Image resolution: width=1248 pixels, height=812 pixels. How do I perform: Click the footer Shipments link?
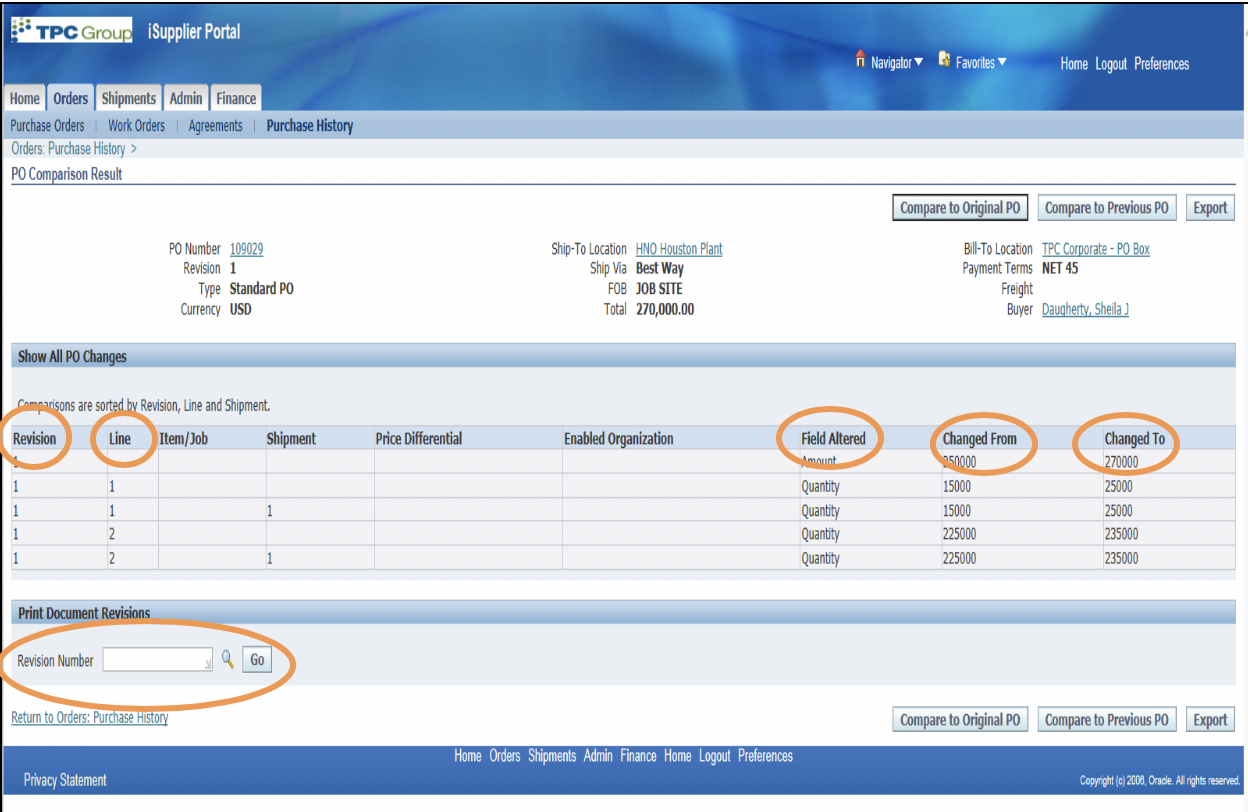(x=552, y=756)
